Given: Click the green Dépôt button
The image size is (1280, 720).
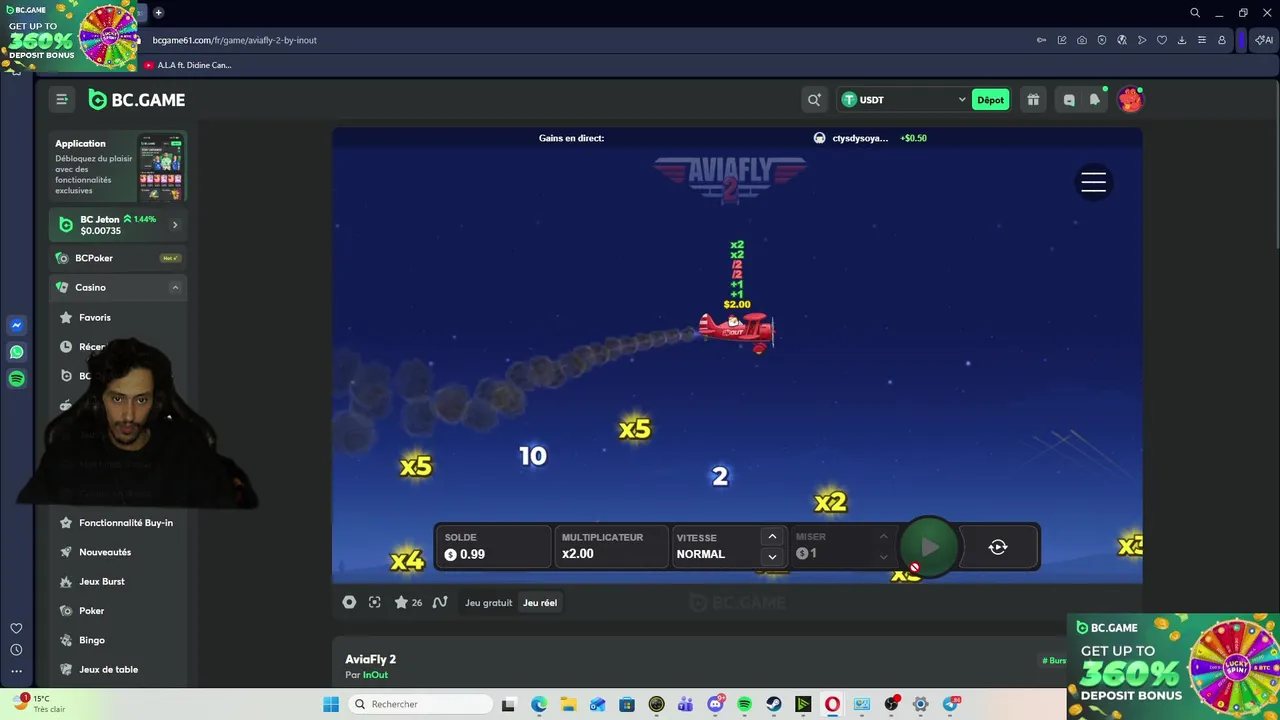Looking at the screenshot, I should [x=991, y=100].
